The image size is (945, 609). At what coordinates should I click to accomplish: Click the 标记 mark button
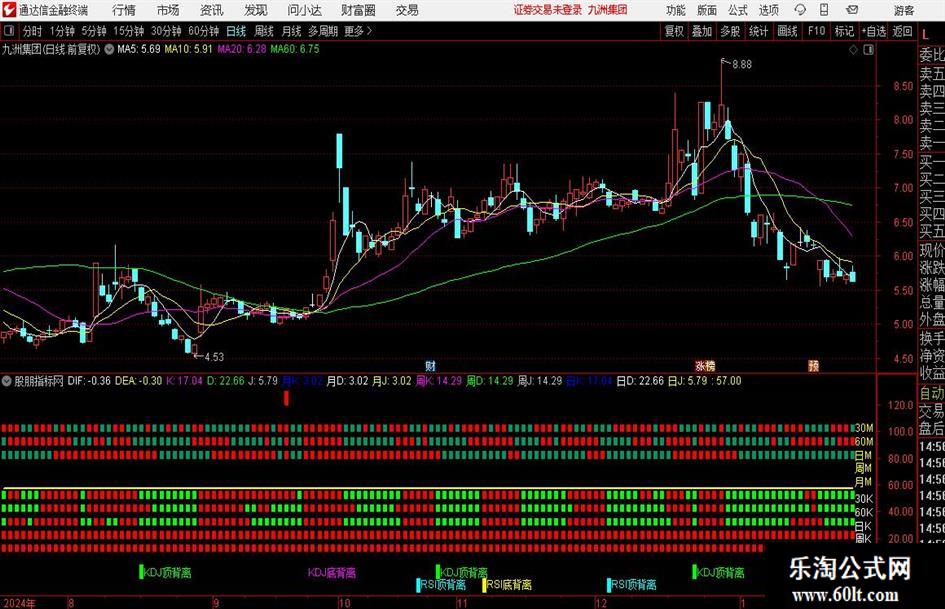point(844,31)
